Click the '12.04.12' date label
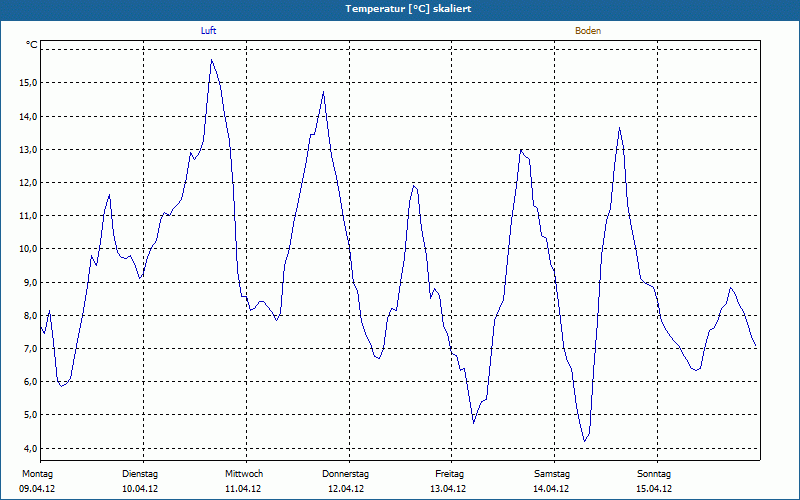This screenshot has width=800, height=500. pos(346,489)
